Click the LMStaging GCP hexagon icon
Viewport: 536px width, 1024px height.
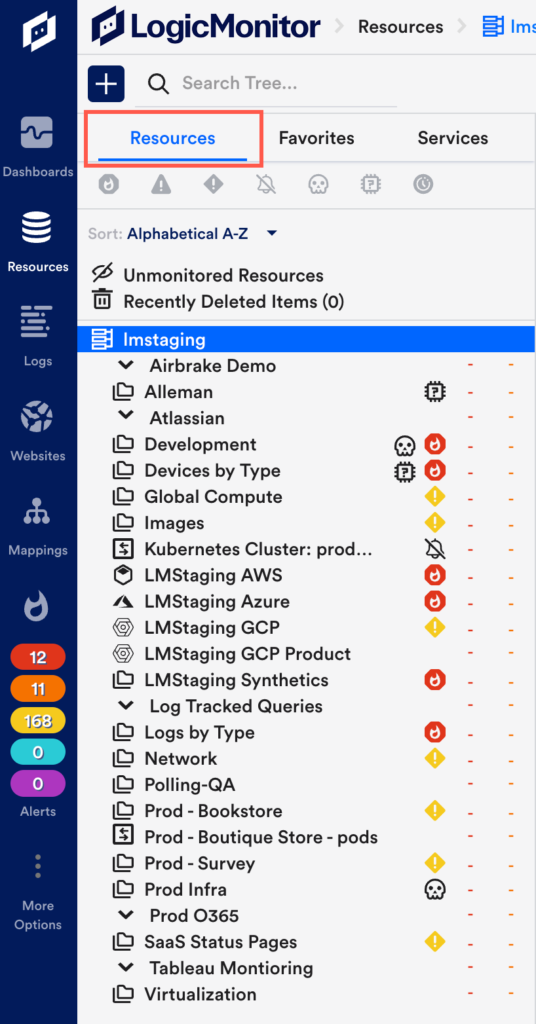[123, 628]
